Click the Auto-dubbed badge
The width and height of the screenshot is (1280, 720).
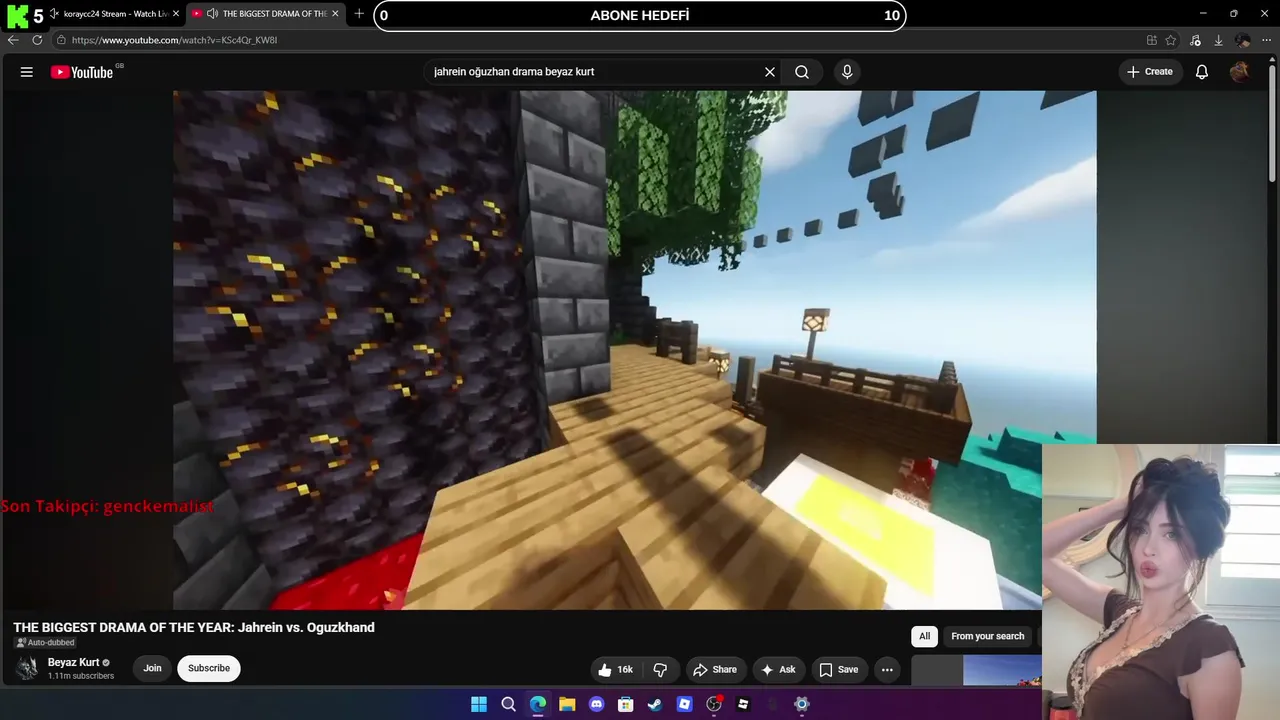45,643
